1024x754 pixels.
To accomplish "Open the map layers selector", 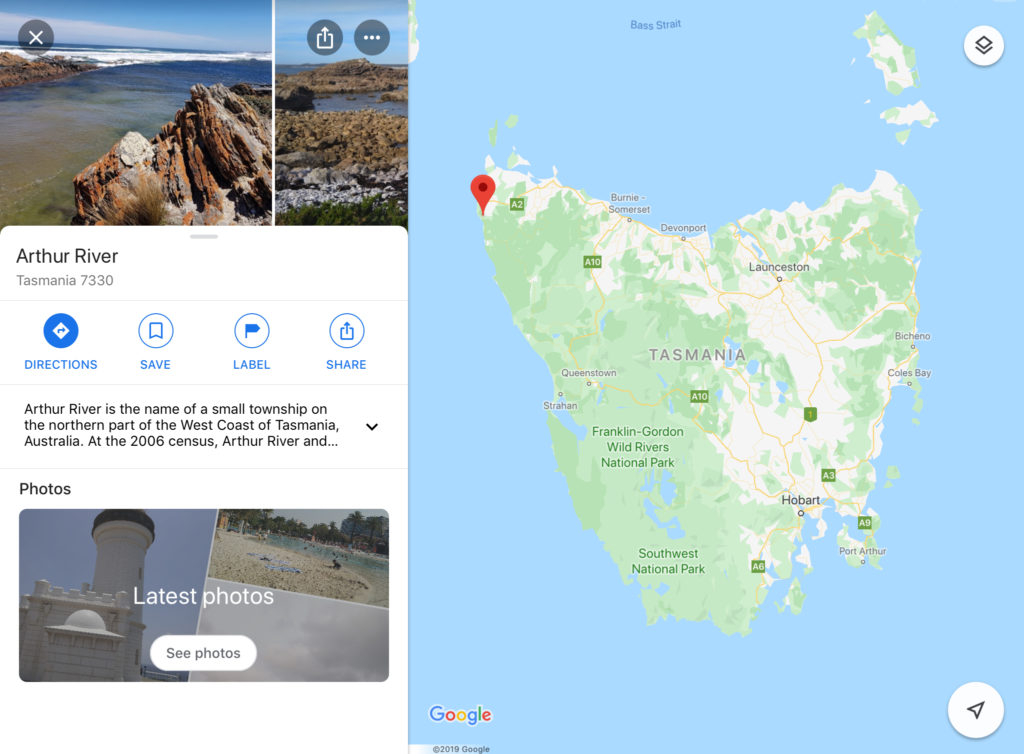I will tap(984, 45).
